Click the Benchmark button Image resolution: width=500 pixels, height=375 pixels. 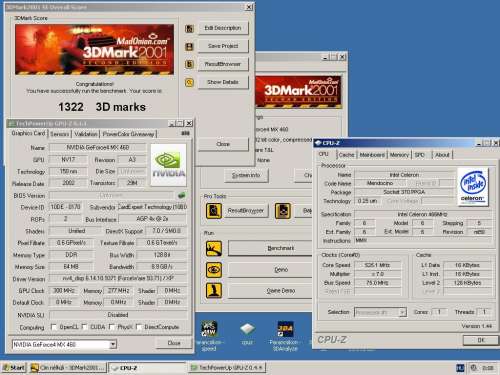[271, 248]
